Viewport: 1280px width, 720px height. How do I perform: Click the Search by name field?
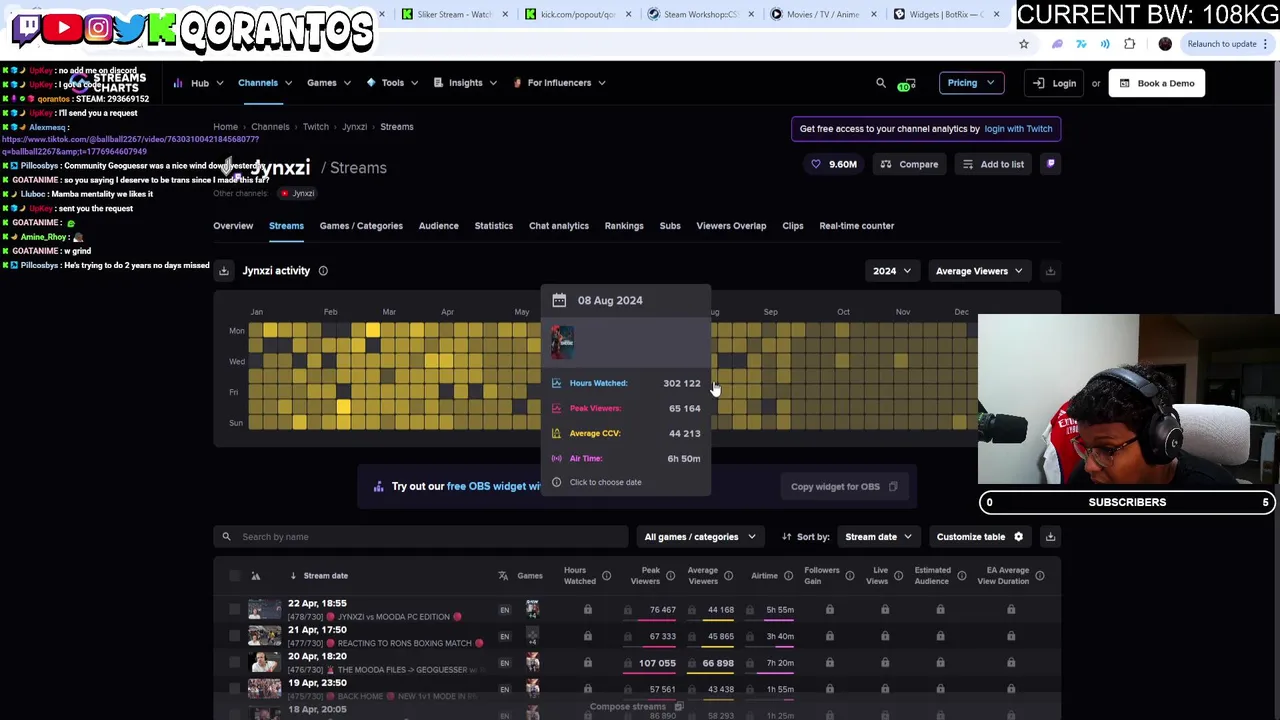(420, 537)
